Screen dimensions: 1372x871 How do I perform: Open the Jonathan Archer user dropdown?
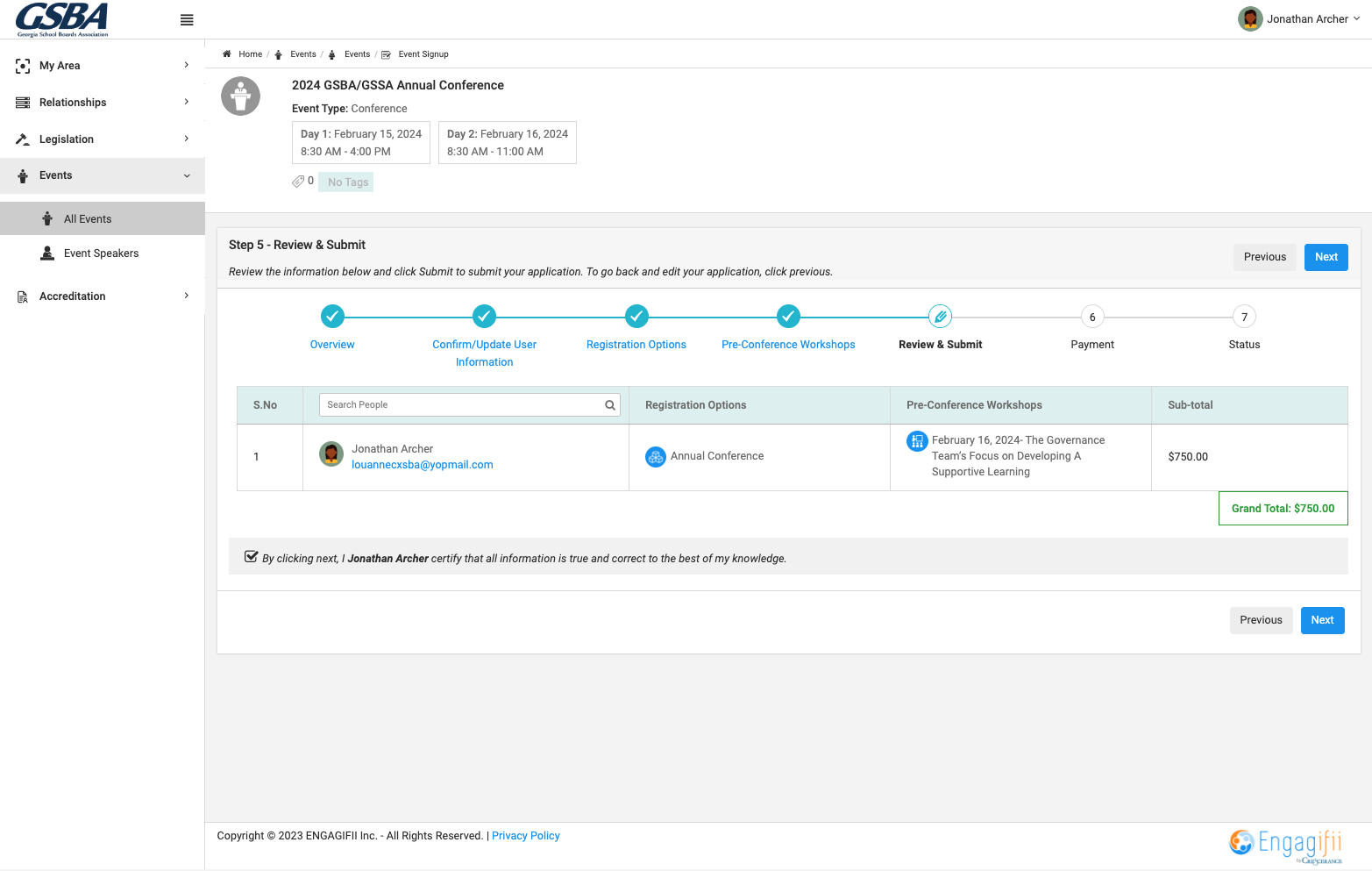pos(1299,18)
